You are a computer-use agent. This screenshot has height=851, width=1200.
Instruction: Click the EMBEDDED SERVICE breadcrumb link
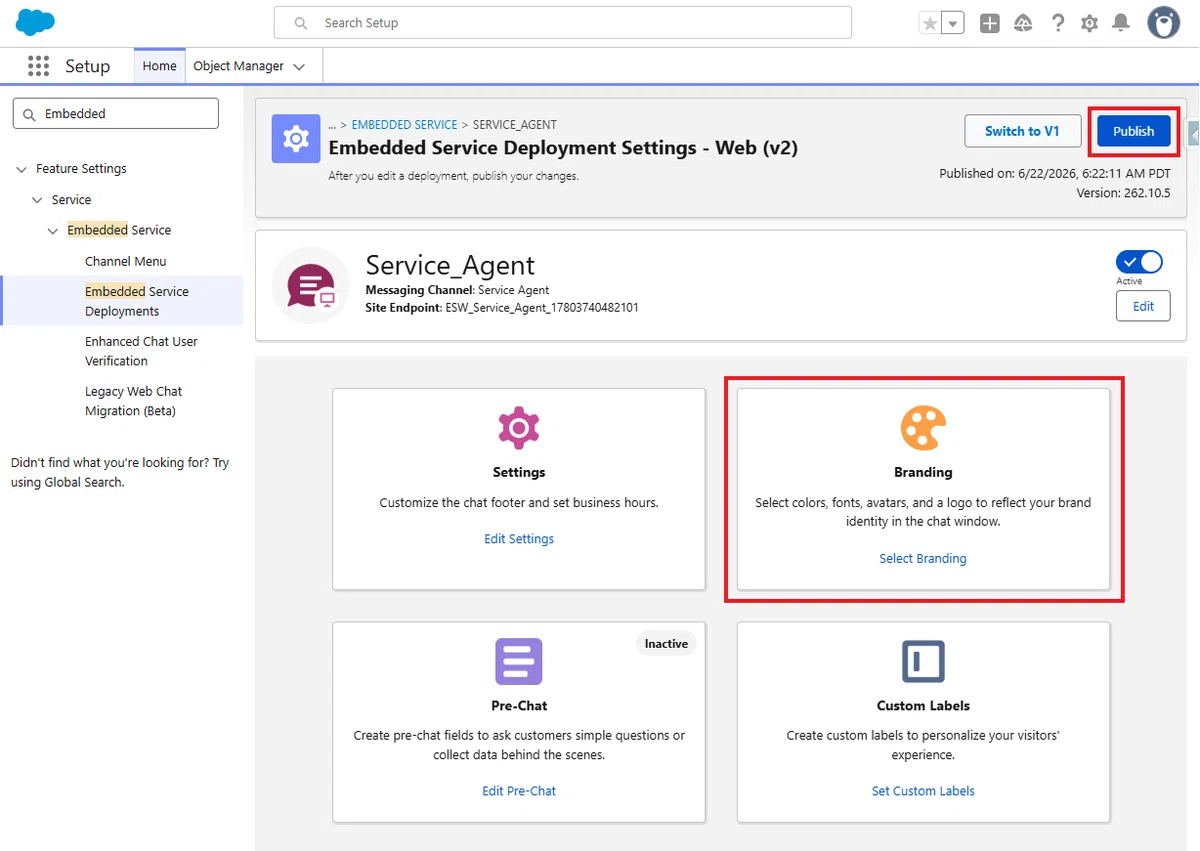pos(404,125)
